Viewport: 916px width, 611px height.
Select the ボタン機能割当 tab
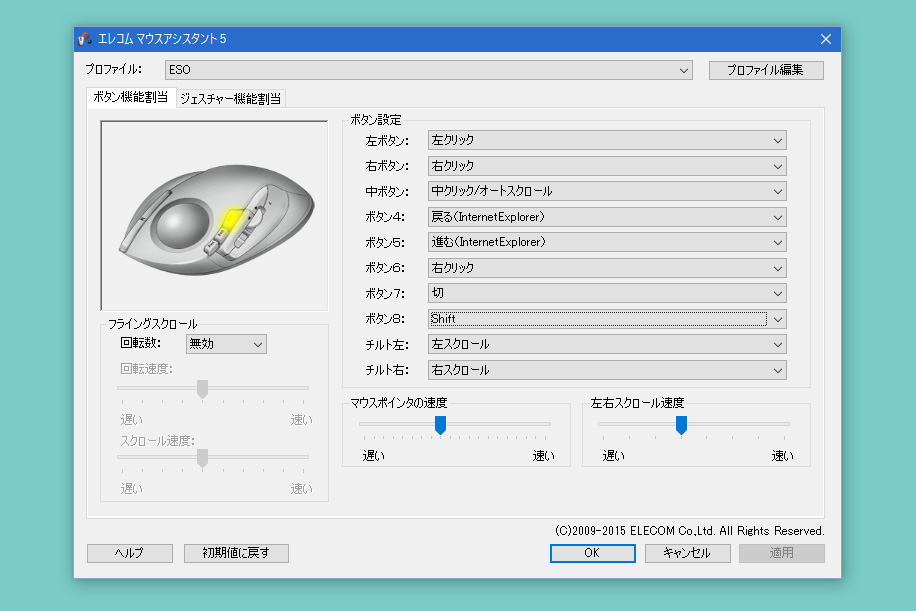tap(131, 97)
